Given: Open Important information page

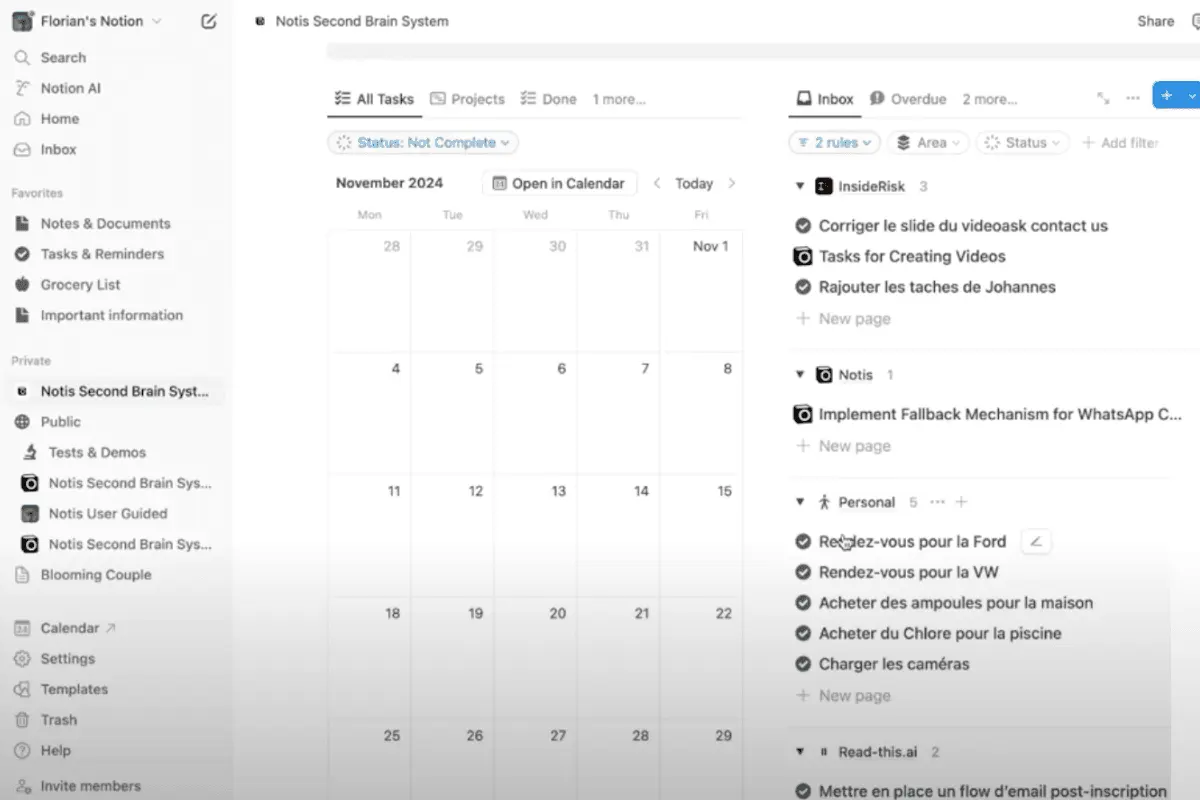Looking at the screenshot, I should pyautogui.click(x=112, y=315).
